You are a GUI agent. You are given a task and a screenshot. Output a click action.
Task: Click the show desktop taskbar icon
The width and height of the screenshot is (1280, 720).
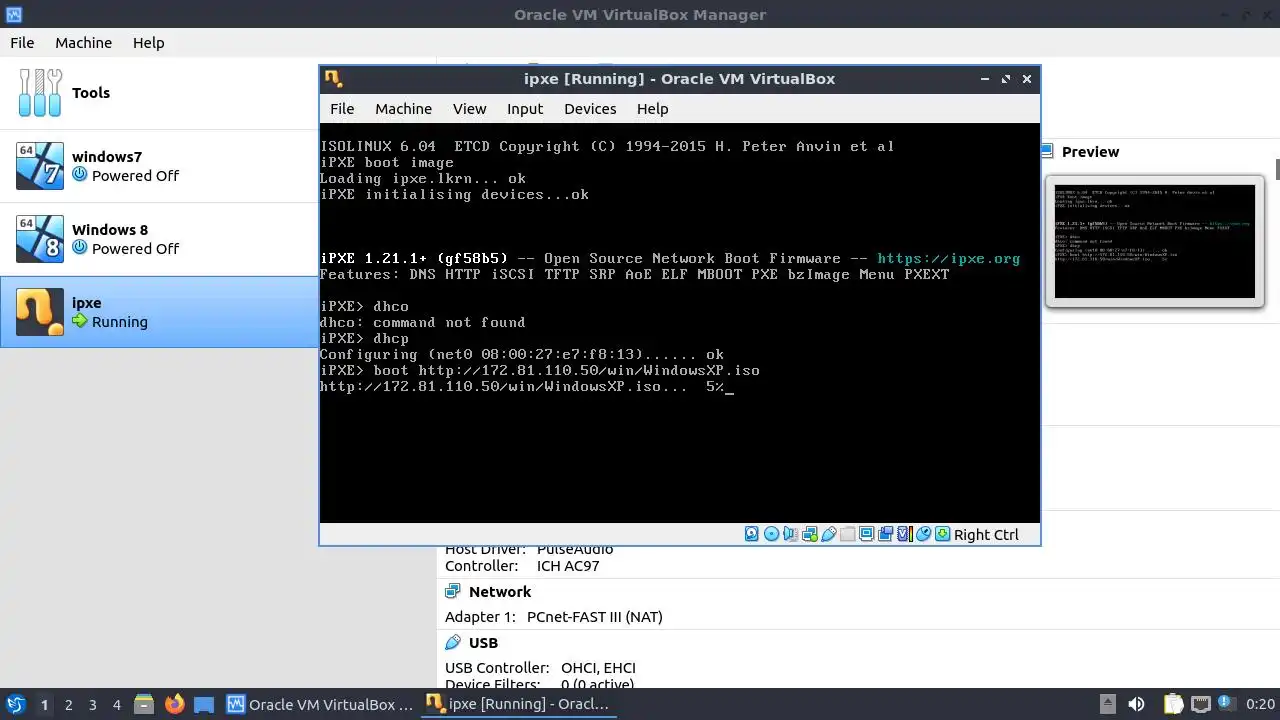point(204,704)
